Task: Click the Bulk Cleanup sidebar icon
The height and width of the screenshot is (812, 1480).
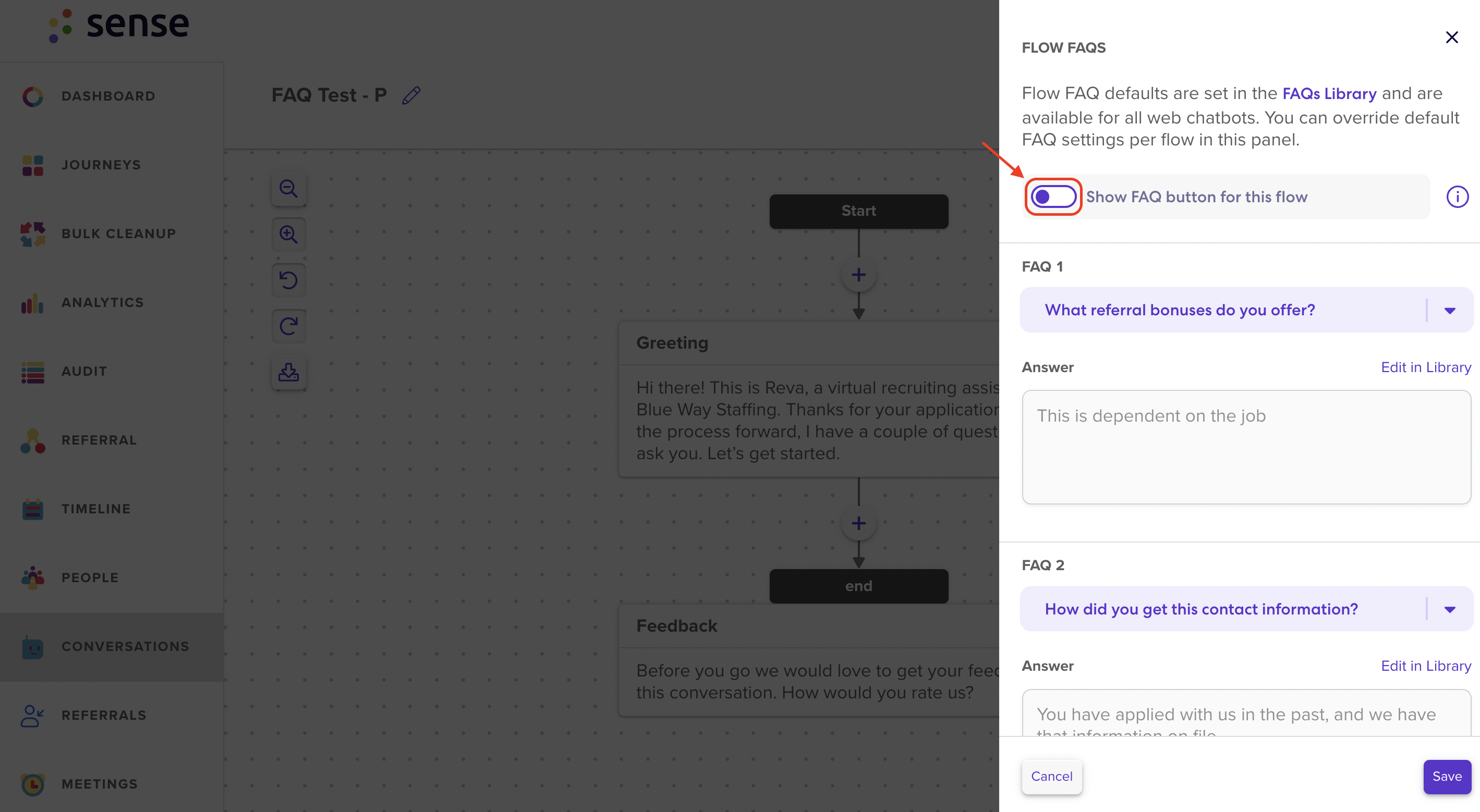Action: pos(33,235)
